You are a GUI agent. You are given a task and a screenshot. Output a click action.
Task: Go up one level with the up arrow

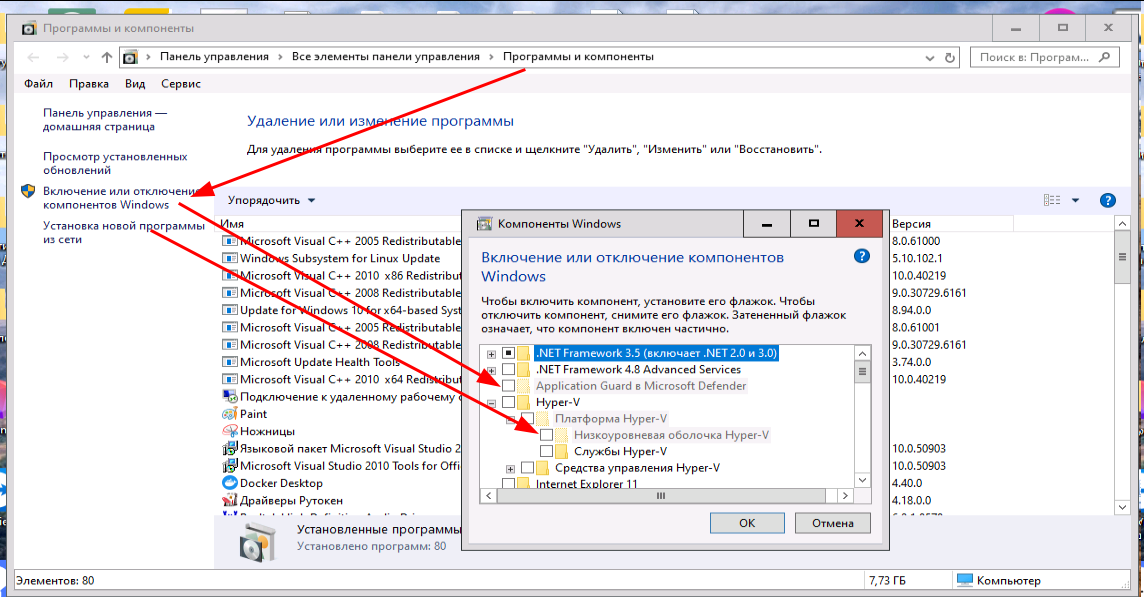coord(107,57)
